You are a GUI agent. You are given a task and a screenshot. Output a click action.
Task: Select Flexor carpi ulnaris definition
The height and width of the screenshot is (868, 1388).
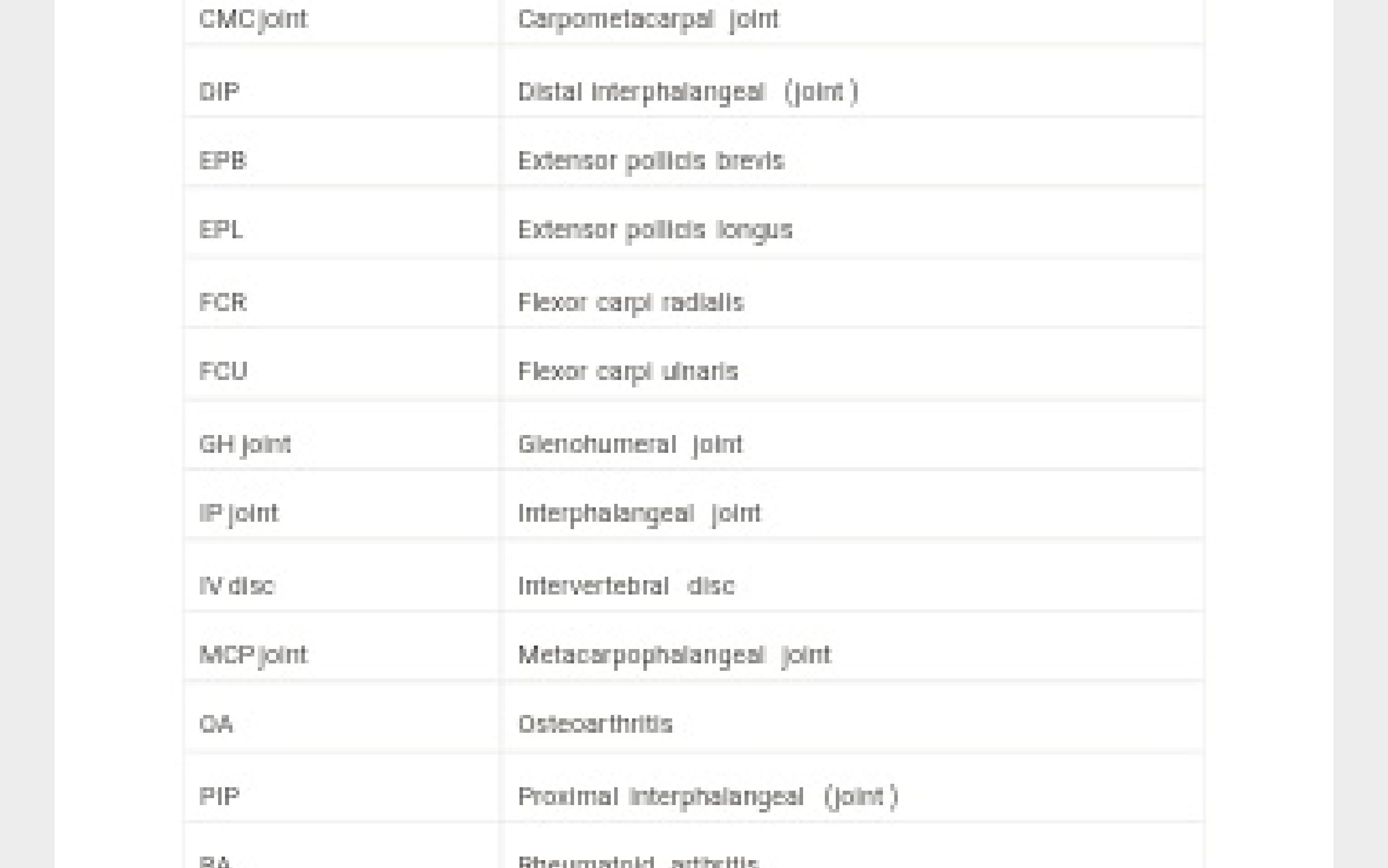point(628,372)
